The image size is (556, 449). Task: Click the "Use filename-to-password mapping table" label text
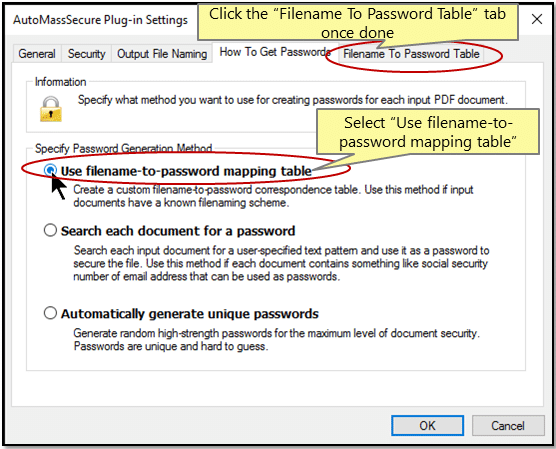(x=186, y=171)
